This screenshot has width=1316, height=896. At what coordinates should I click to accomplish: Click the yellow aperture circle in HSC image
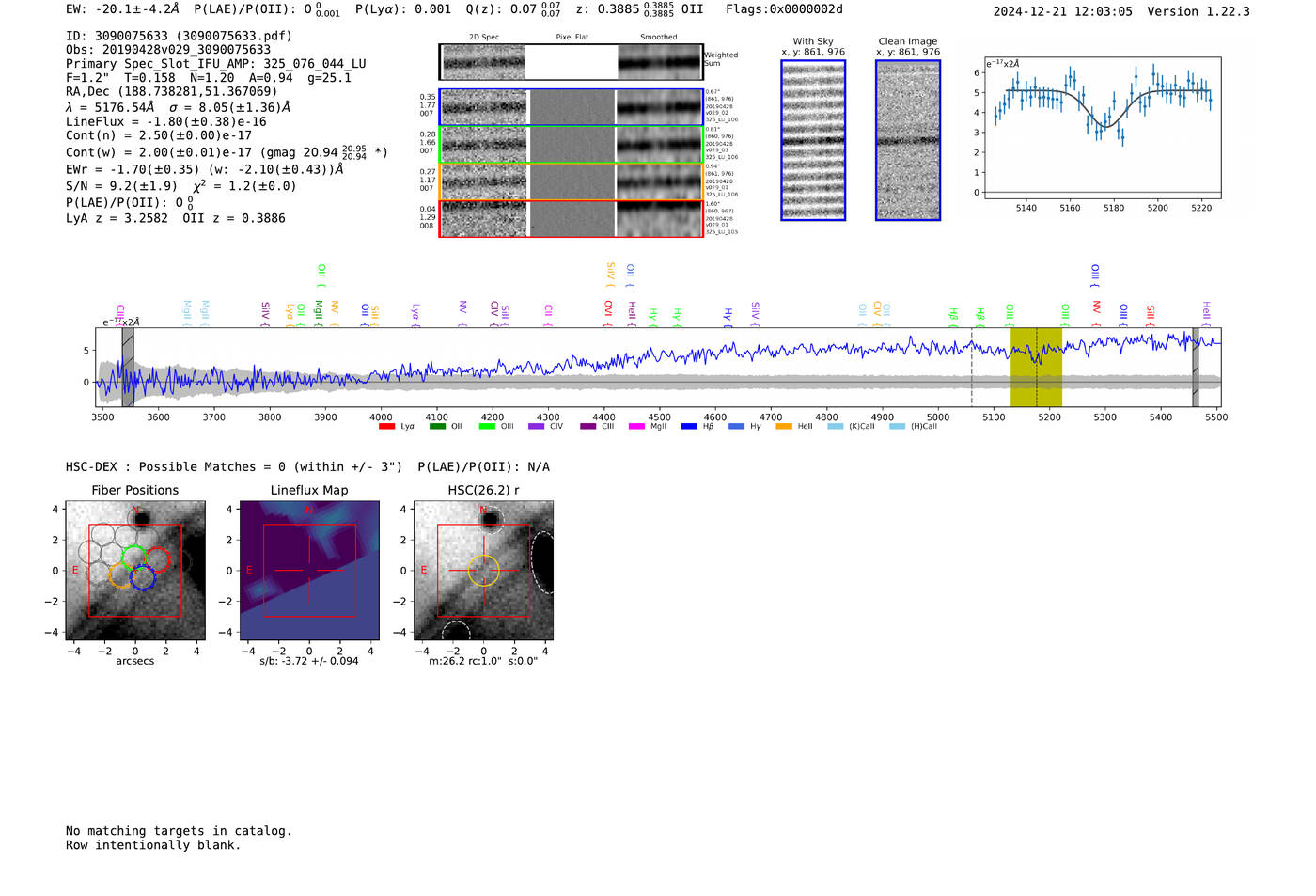[x=483, y=571]
